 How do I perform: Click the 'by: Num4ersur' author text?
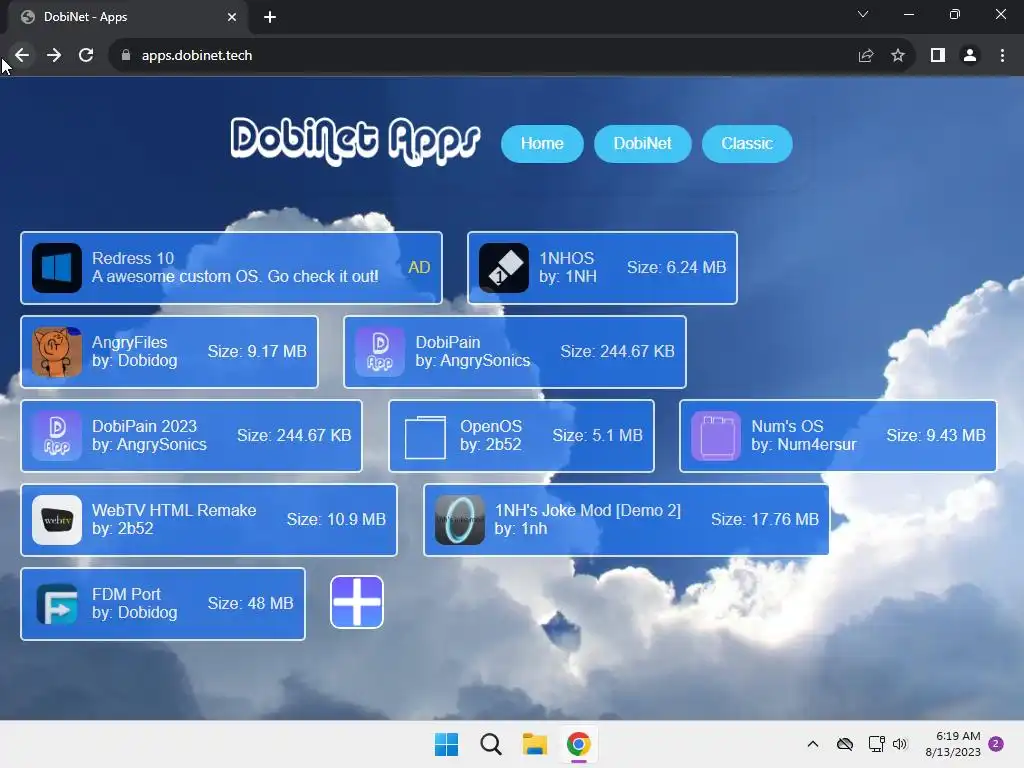click(x=804, y=445)
